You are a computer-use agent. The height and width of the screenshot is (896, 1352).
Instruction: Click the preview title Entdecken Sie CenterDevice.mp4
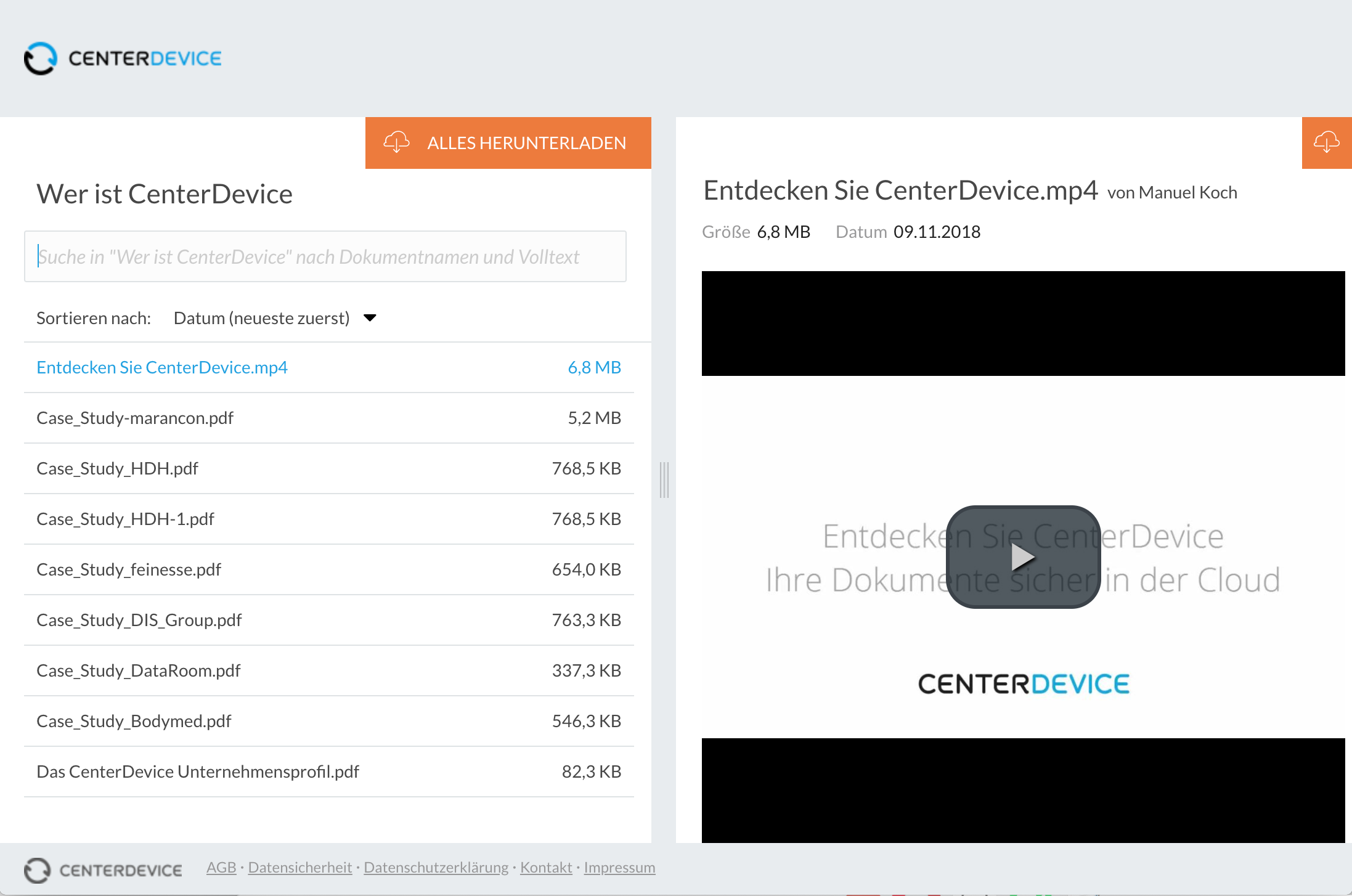click(900, 190)
